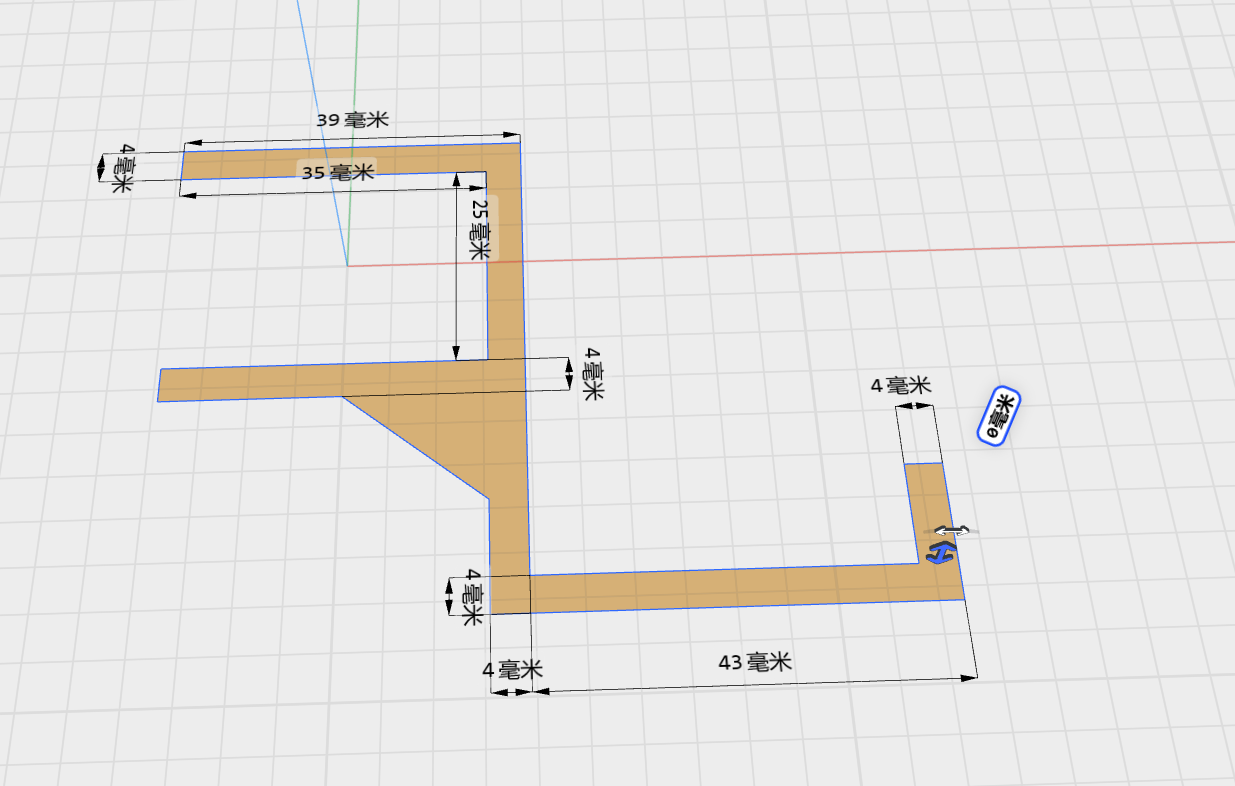Viewport: 1235px width, 786px height.
Task: Select 4 毫米 label left of the 39 毫米 bar
Action: tap(124, 168)
